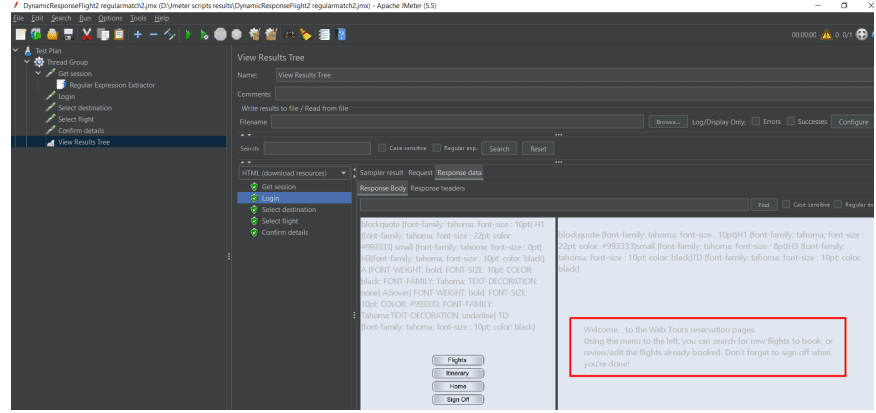Click the Search binoculars toolbar icon
Viewport: 876px width, 413px height.
click(289, 35)
